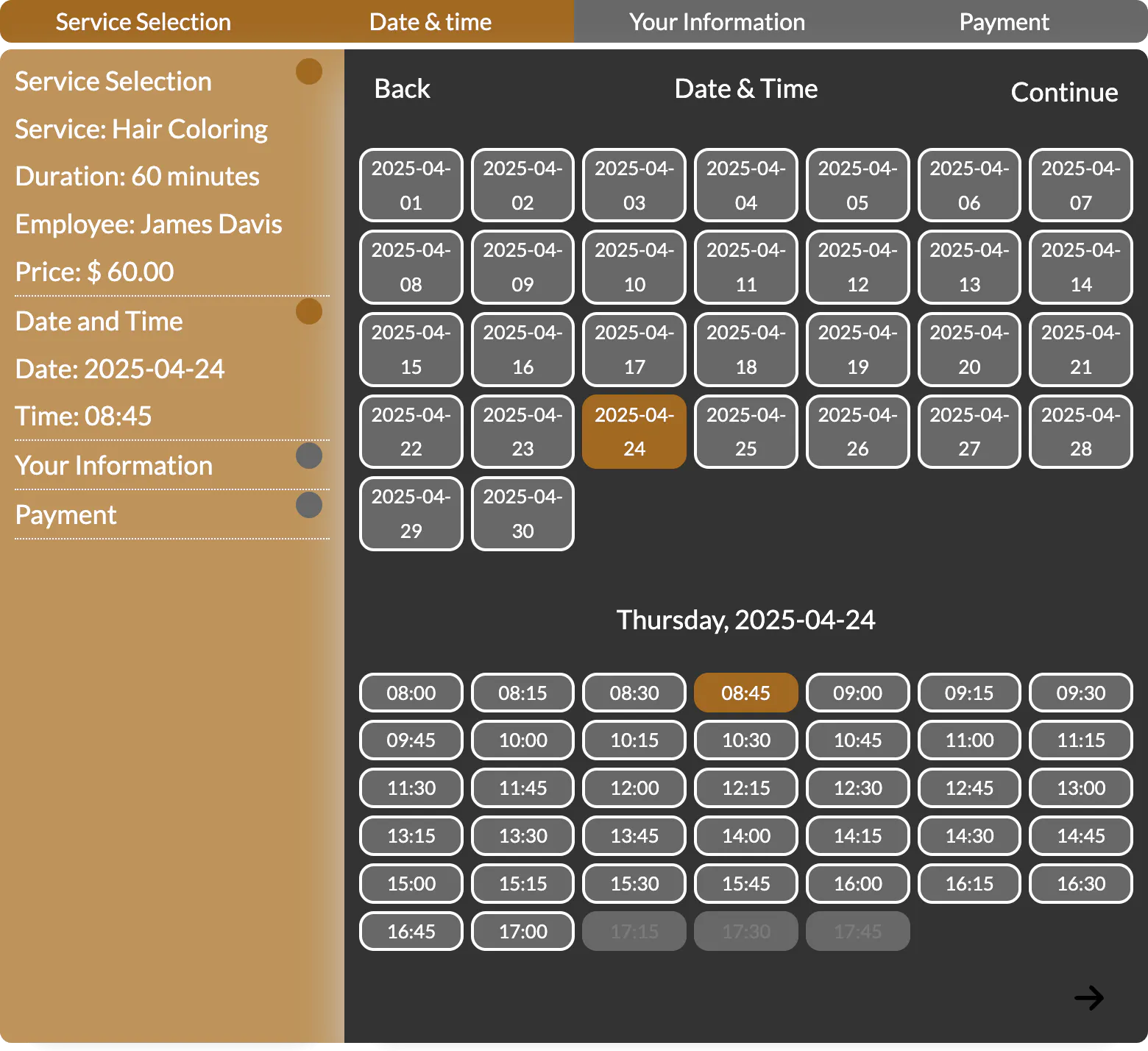Choose the 08:15 time slot
Screen dimensions: 1148x1051
523,693
